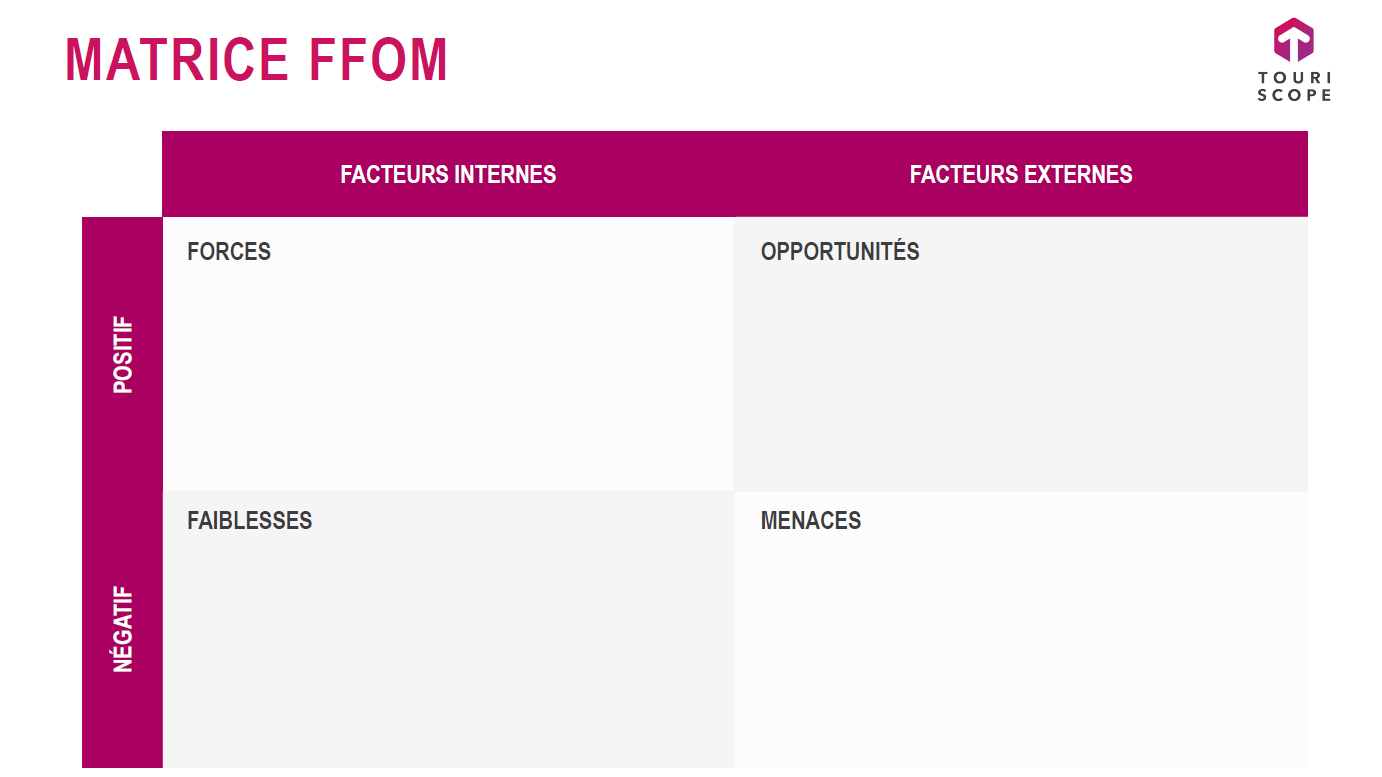
Task: Click the blank white corner cell above POSITIF
Action: 122,174
